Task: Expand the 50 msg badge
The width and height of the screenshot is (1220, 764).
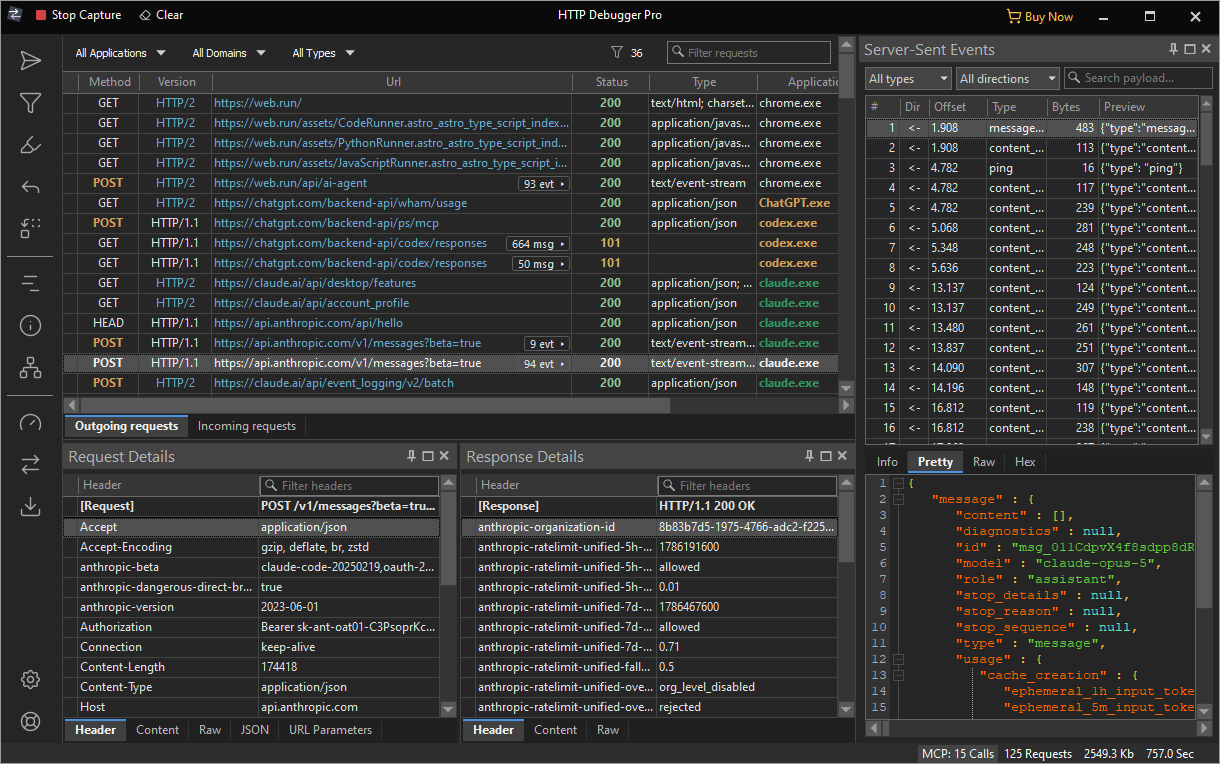Action: 541,264
